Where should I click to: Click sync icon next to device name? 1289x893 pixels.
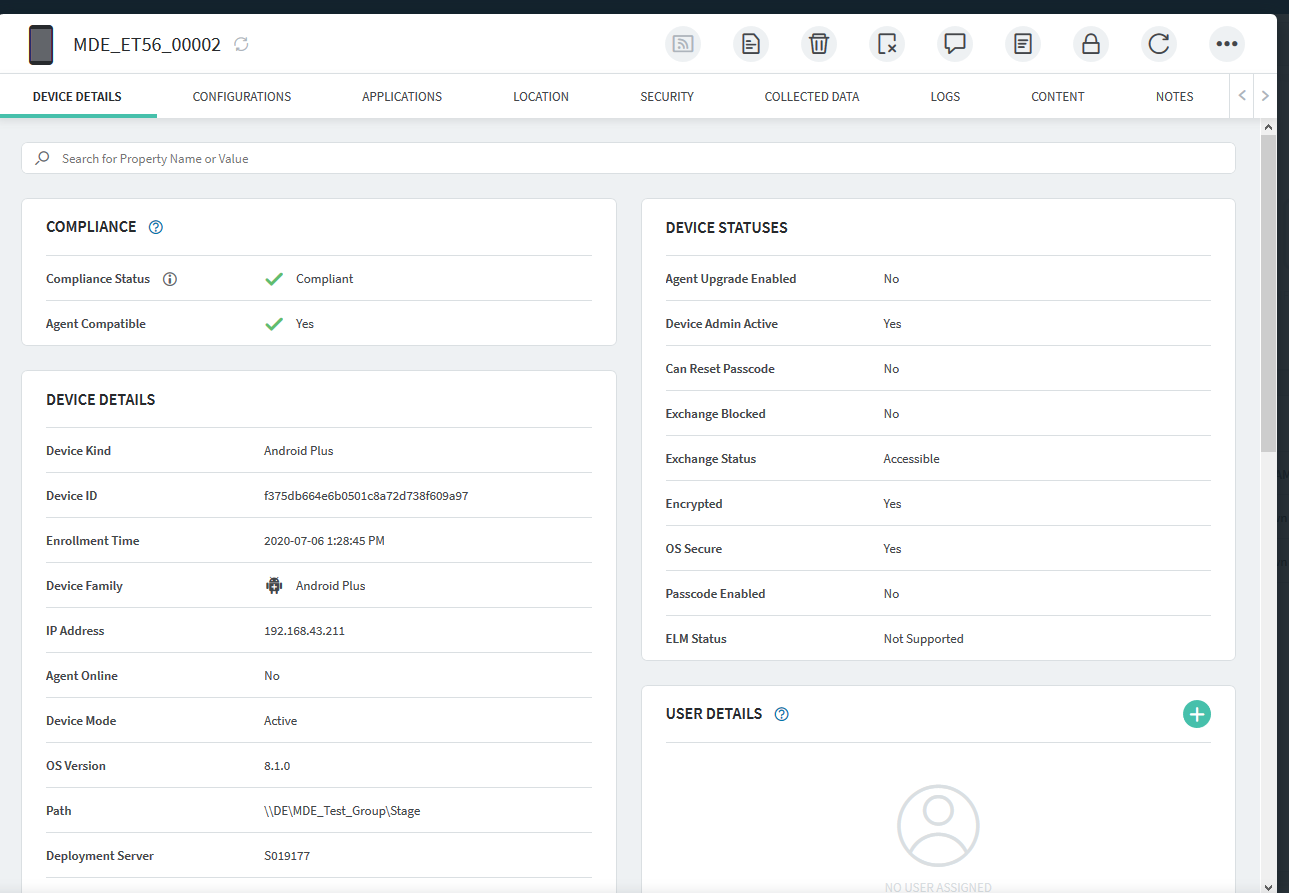pos(241,44)
